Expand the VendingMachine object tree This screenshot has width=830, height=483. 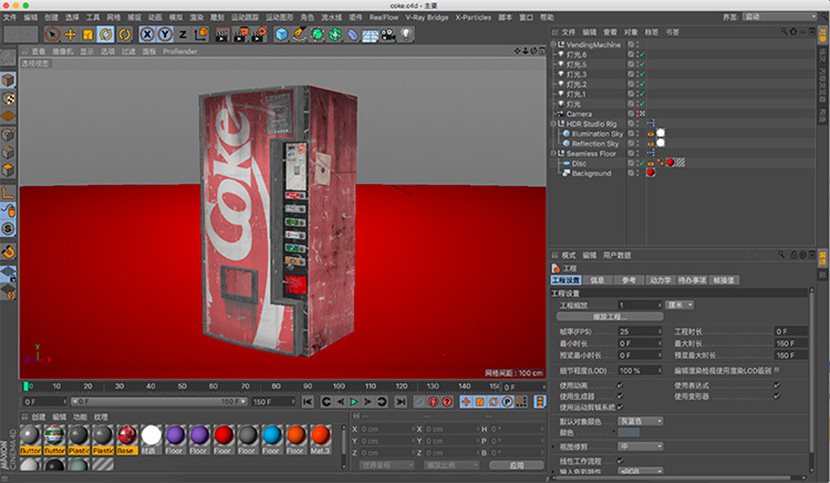(554, 44)
